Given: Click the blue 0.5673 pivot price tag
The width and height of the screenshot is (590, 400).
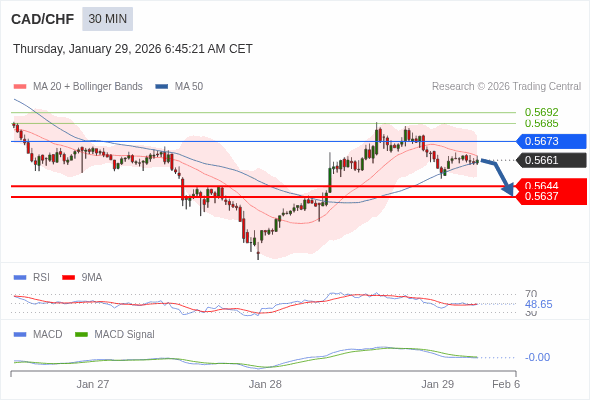Looking at the screenshot, I should coord(551,141).
